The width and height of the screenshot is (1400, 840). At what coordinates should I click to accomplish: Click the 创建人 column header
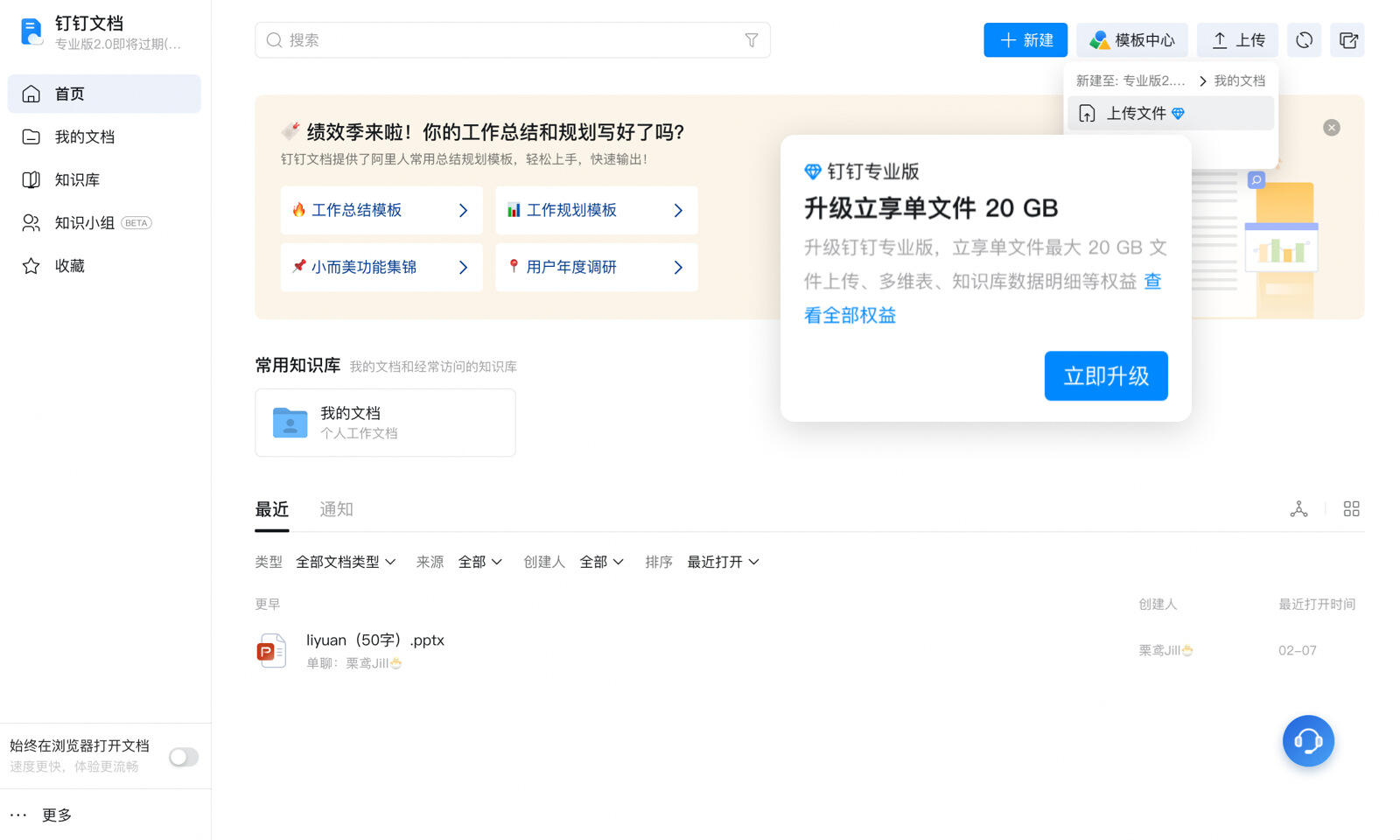[x=1158, y=605]
